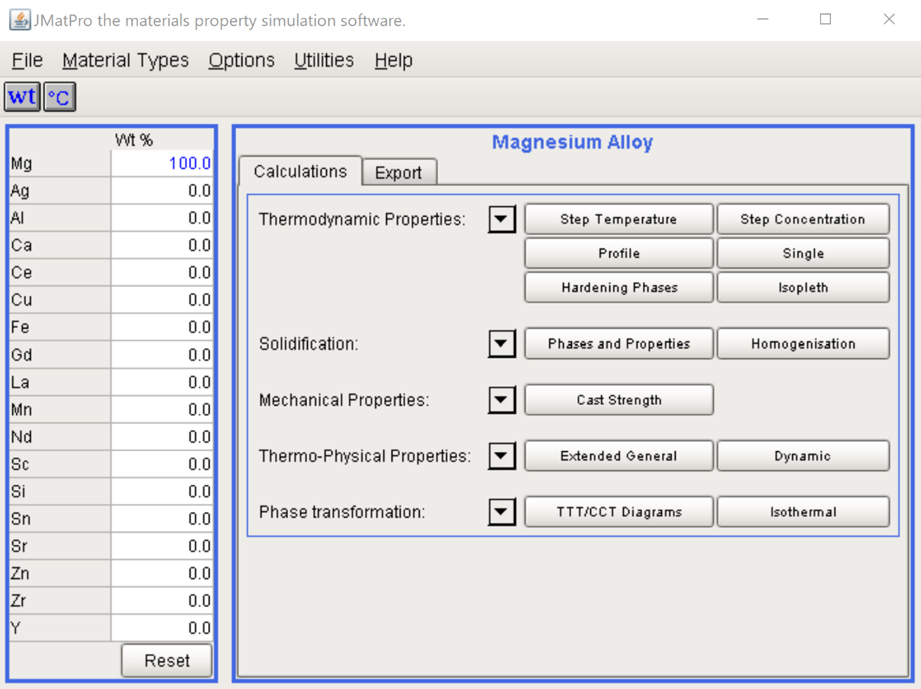Run the Step Temperature calculation
This screenshot has height=689, width=921.
[619, 219]
